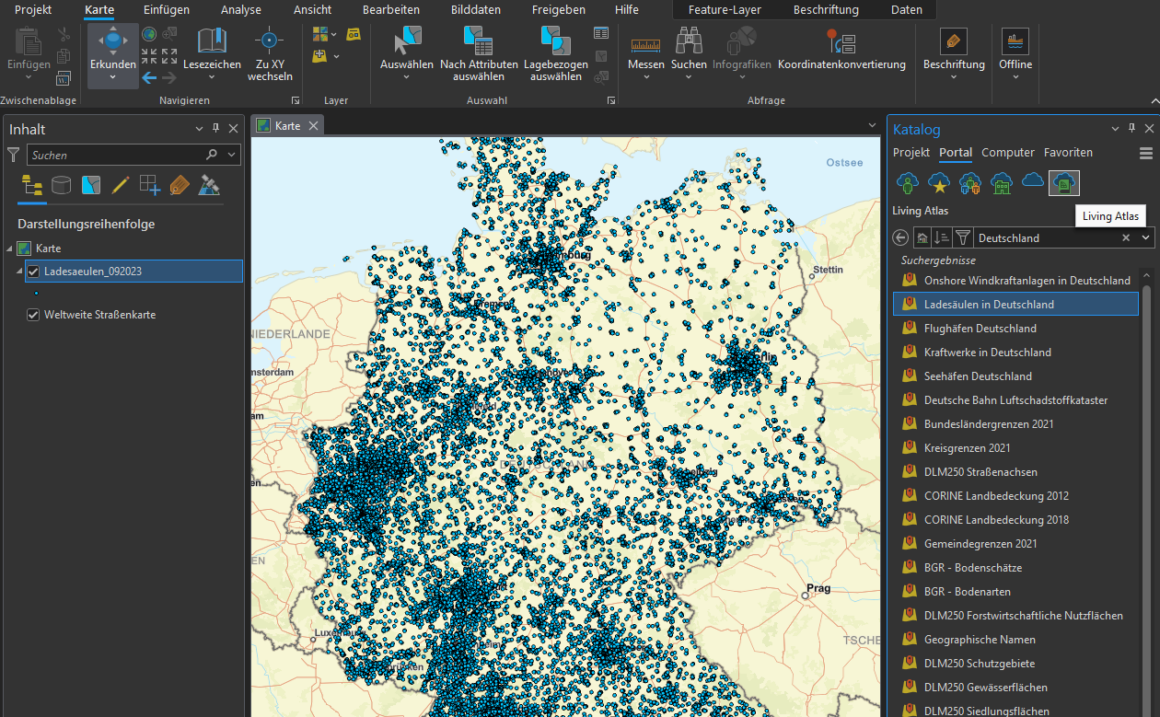Show list by editing pencil icon
The width and height of the screenshot is (1160, 717).
(121, 185)
